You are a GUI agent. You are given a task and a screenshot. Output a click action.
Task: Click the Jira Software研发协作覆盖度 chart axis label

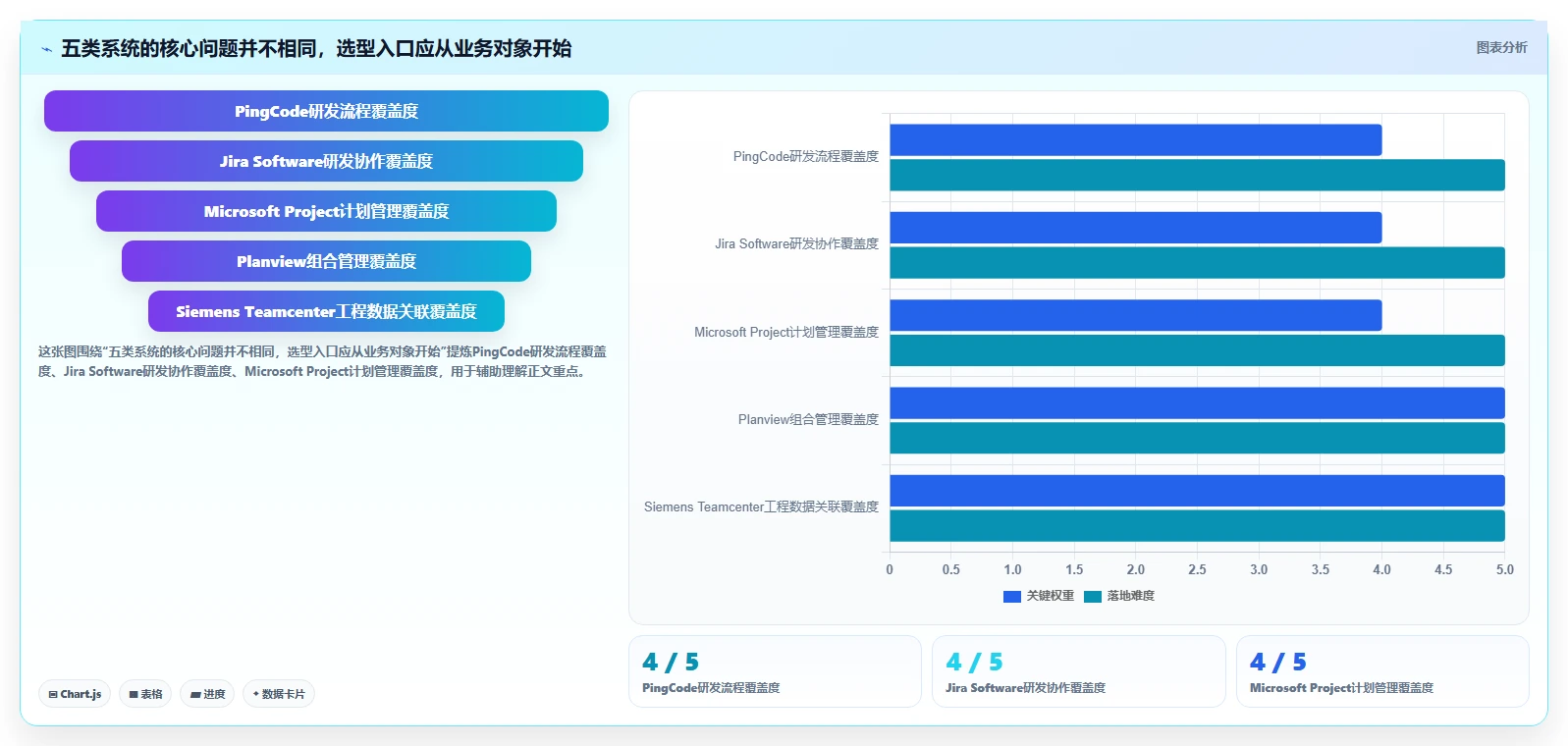pos(797,243)
